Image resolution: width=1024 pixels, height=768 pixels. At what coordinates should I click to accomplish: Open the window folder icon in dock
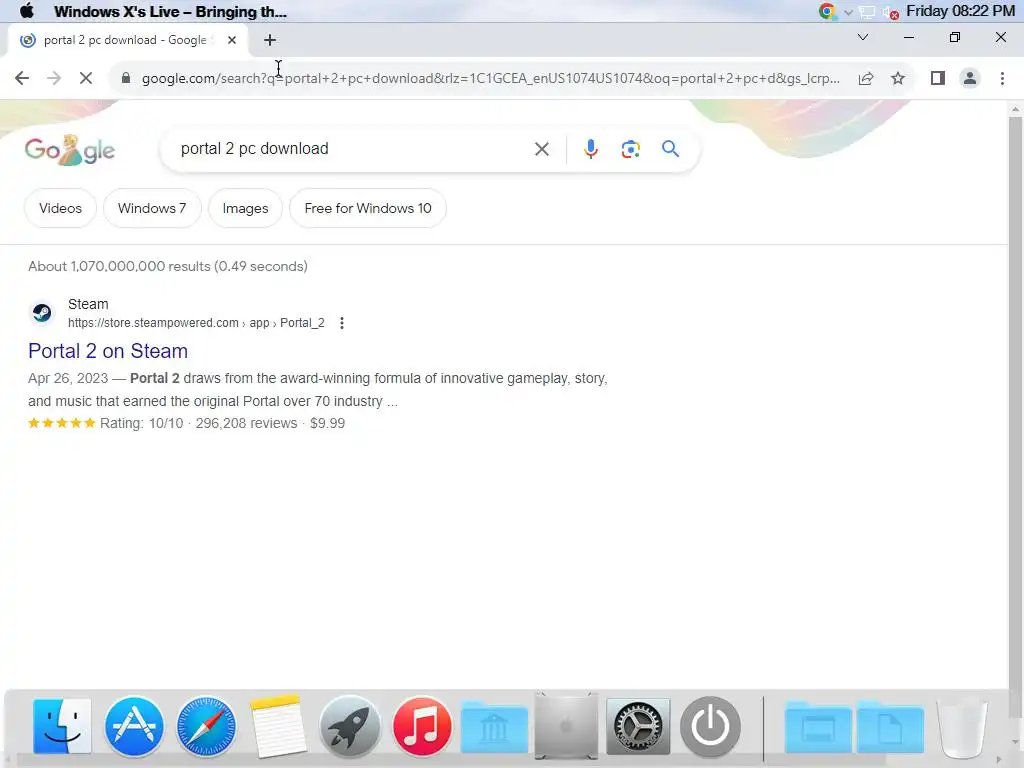tap(818, 728)
